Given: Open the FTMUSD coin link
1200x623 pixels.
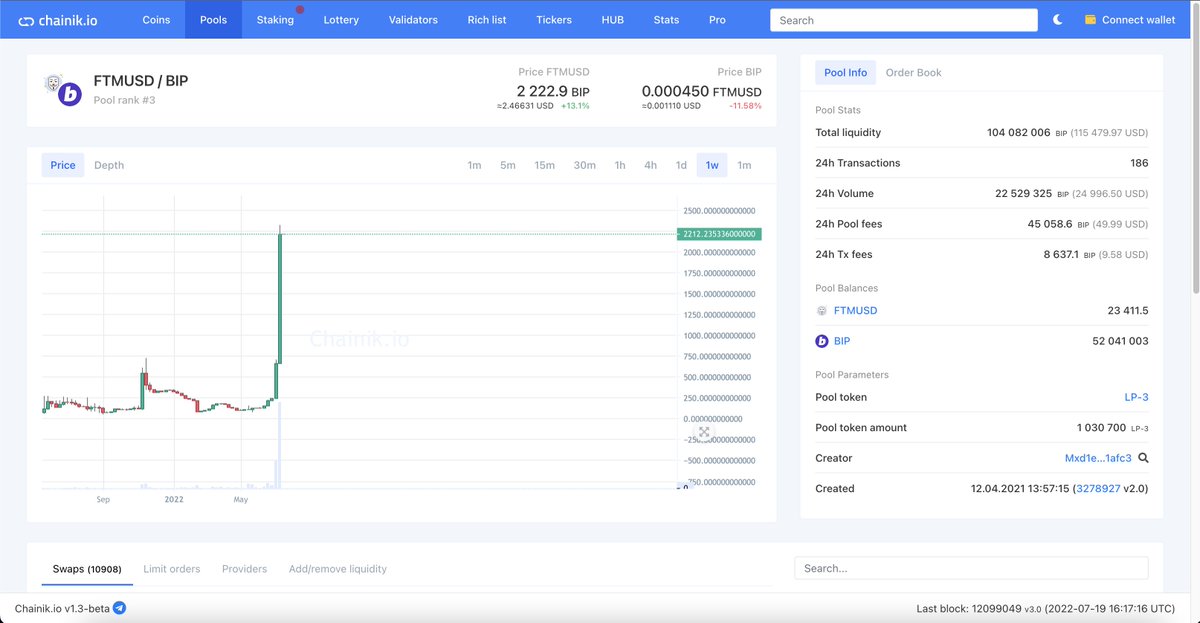Looking at the screenshot, I should [855, 311].
